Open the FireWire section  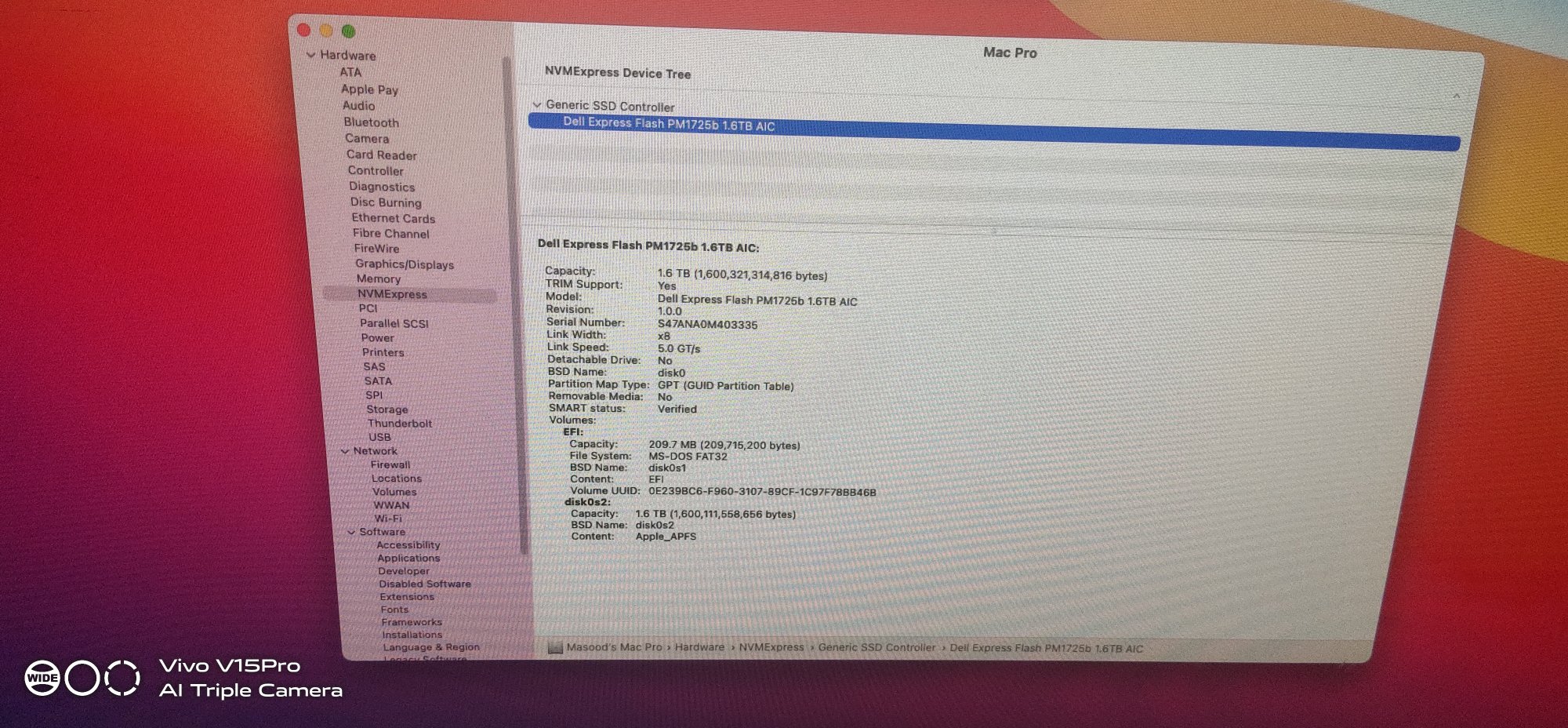pos(376,249)
